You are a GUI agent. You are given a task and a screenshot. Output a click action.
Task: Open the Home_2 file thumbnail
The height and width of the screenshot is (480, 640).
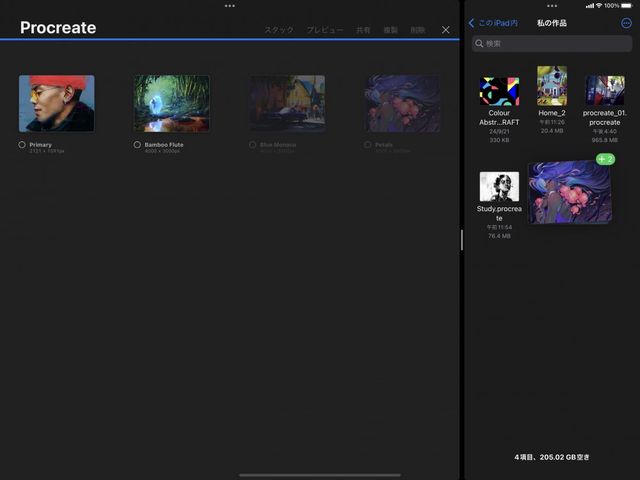(x=552, y=86)
